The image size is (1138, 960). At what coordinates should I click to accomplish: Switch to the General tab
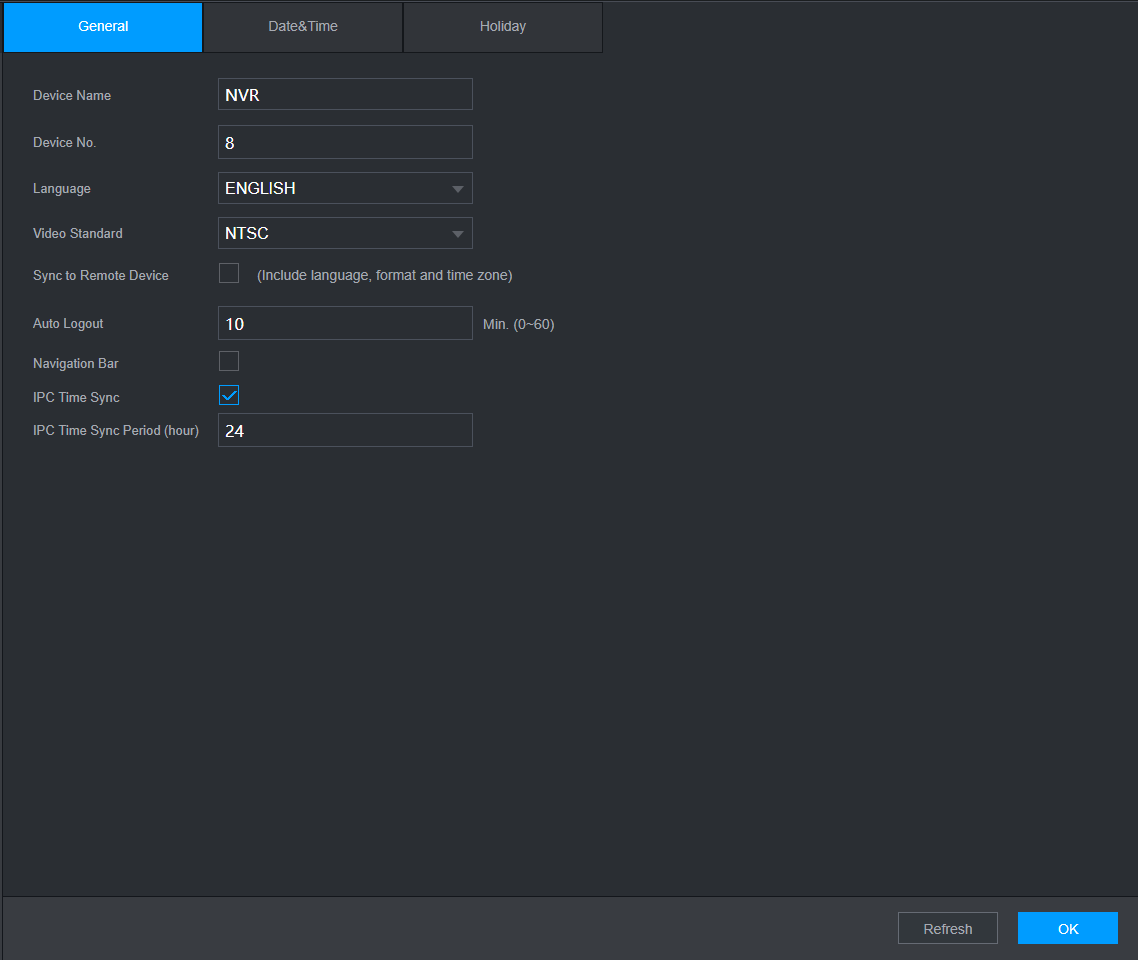pos(103,27)
